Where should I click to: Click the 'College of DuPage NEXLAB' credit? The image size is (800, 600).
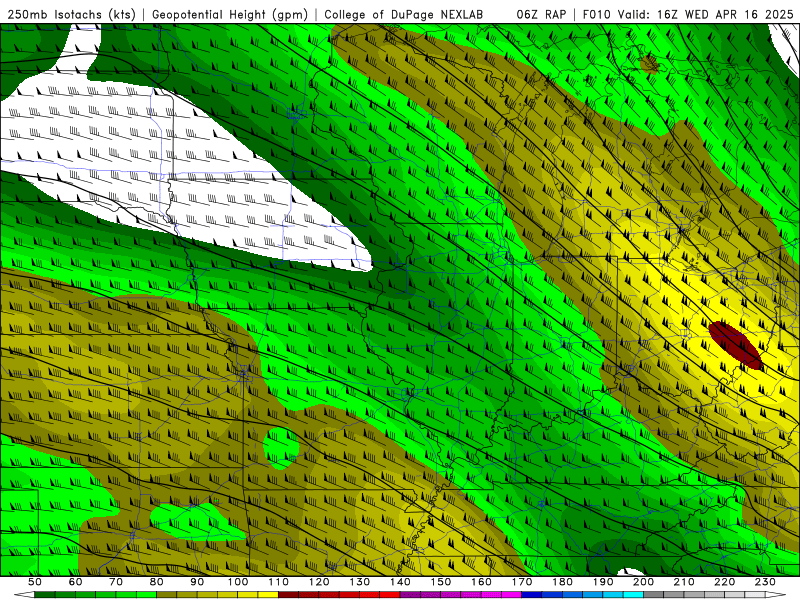click(x=403, y=14)
